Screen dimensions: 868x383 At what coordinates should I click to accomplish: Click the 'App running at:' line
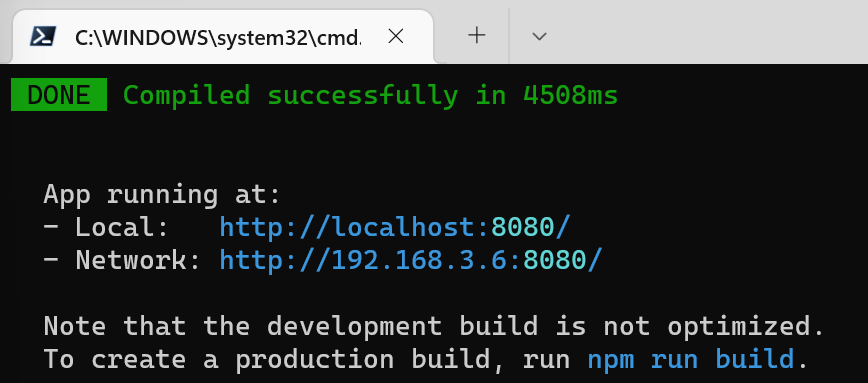(x=163, y=195)
